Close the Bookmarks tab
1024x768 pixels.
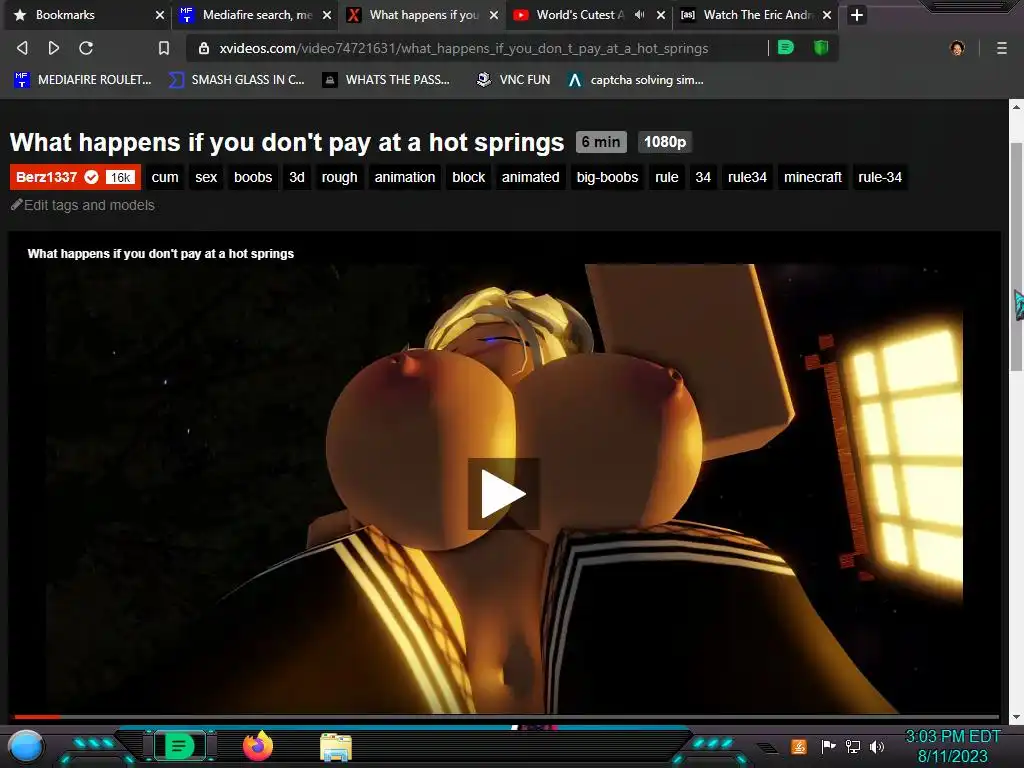[x=159, y=15]
